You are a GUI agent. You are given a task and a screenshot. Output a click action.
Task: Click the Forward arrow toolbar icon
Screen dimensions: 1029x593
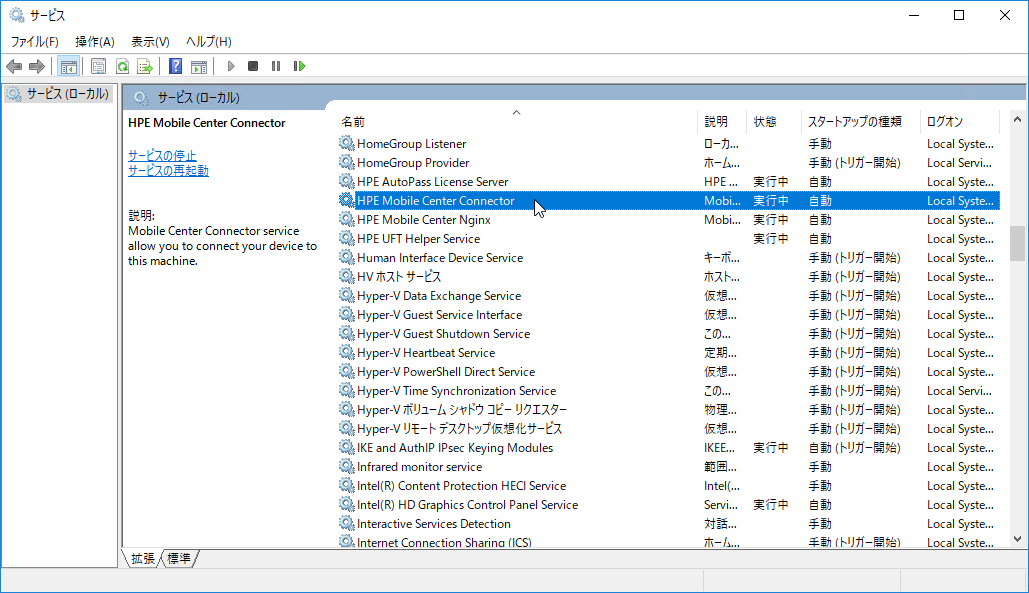click(x=37, y=66)
